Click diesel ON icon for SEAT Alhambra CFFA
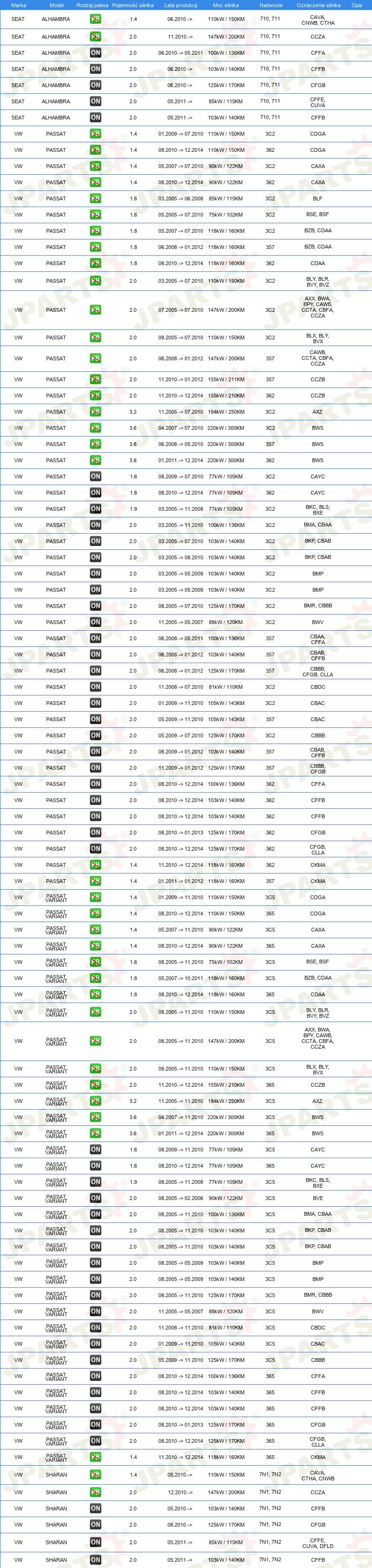The image size is (372, 1568). [96, 53]
